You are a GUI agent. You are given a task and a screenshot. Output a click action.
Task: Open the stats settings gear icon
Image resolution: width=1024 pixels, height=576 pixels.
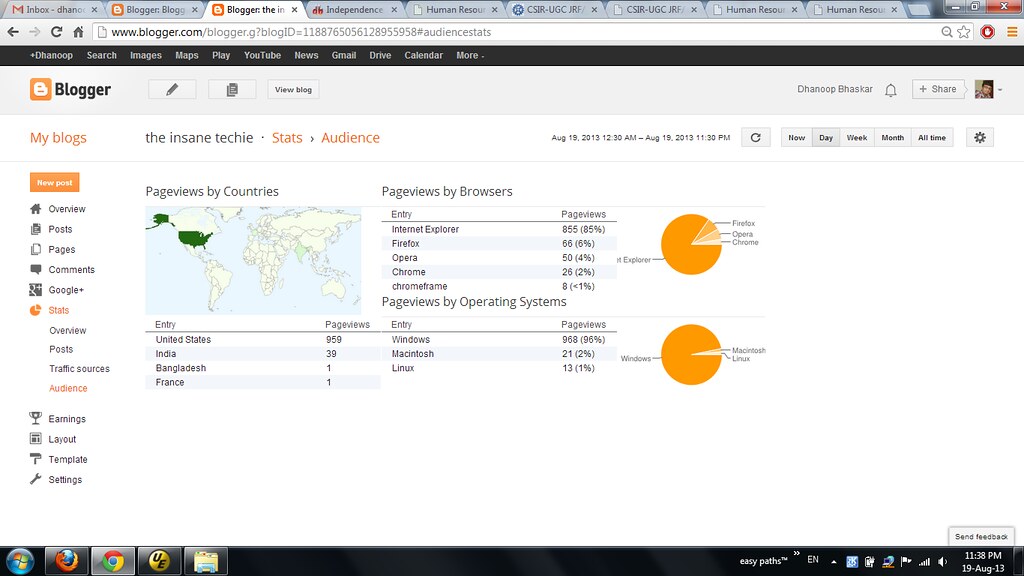(980, 137)
